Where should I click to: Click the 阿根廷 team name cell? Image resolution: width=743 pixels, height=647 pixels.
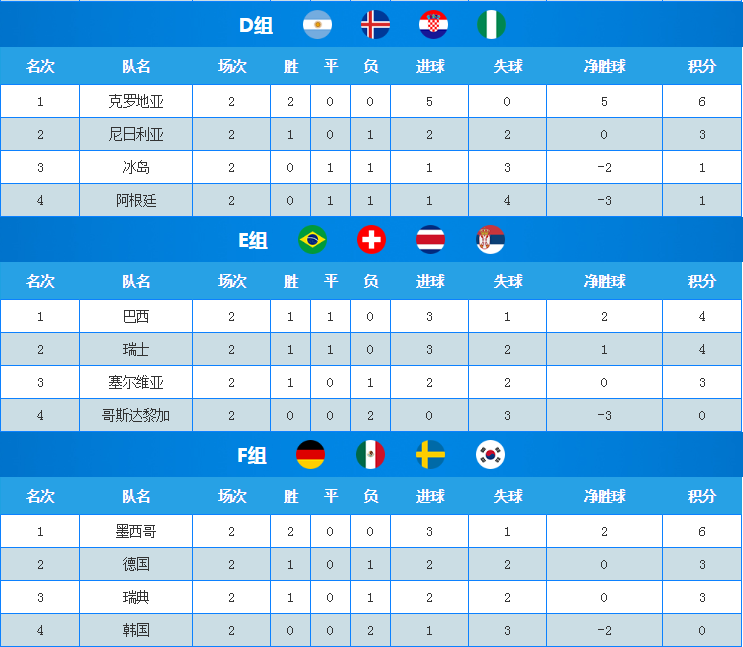coord(136,200)
